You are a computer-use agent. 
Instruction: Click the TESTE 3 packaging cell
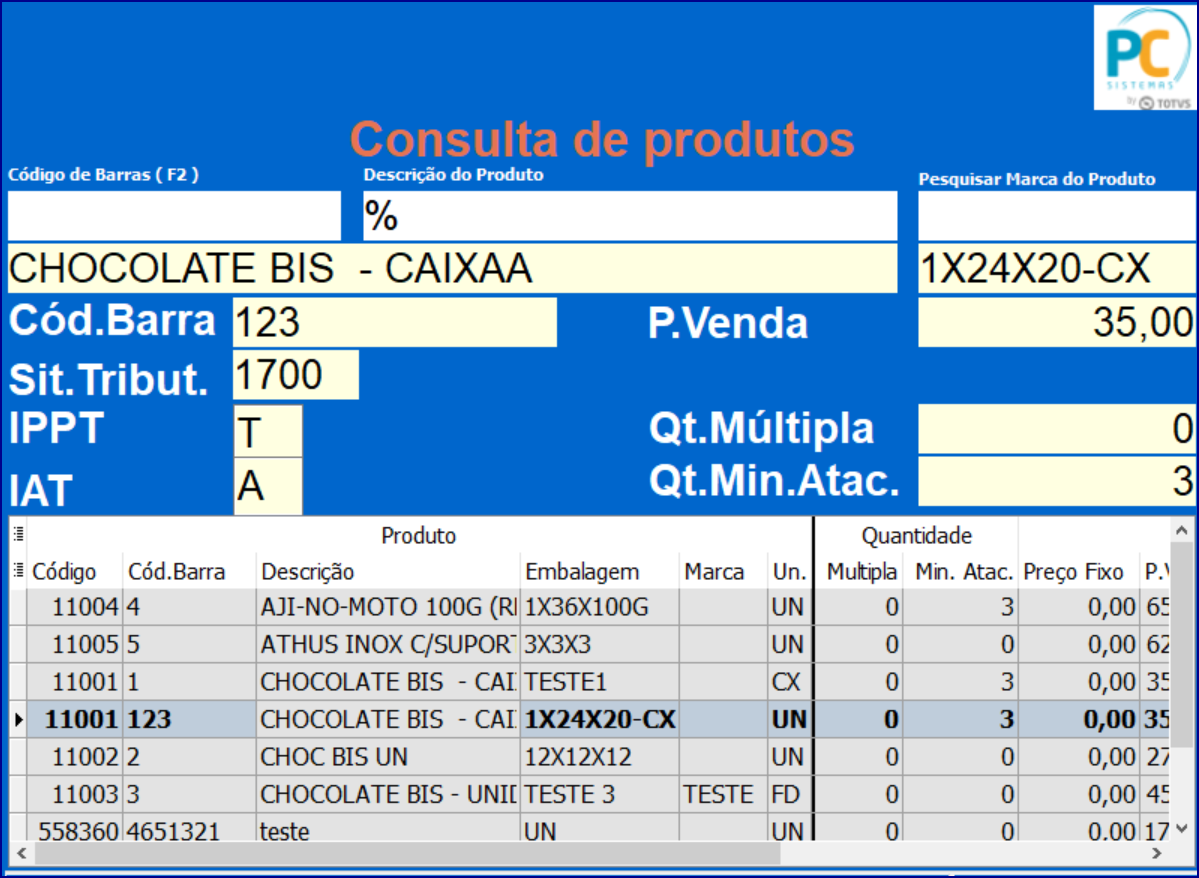point(600,795)
